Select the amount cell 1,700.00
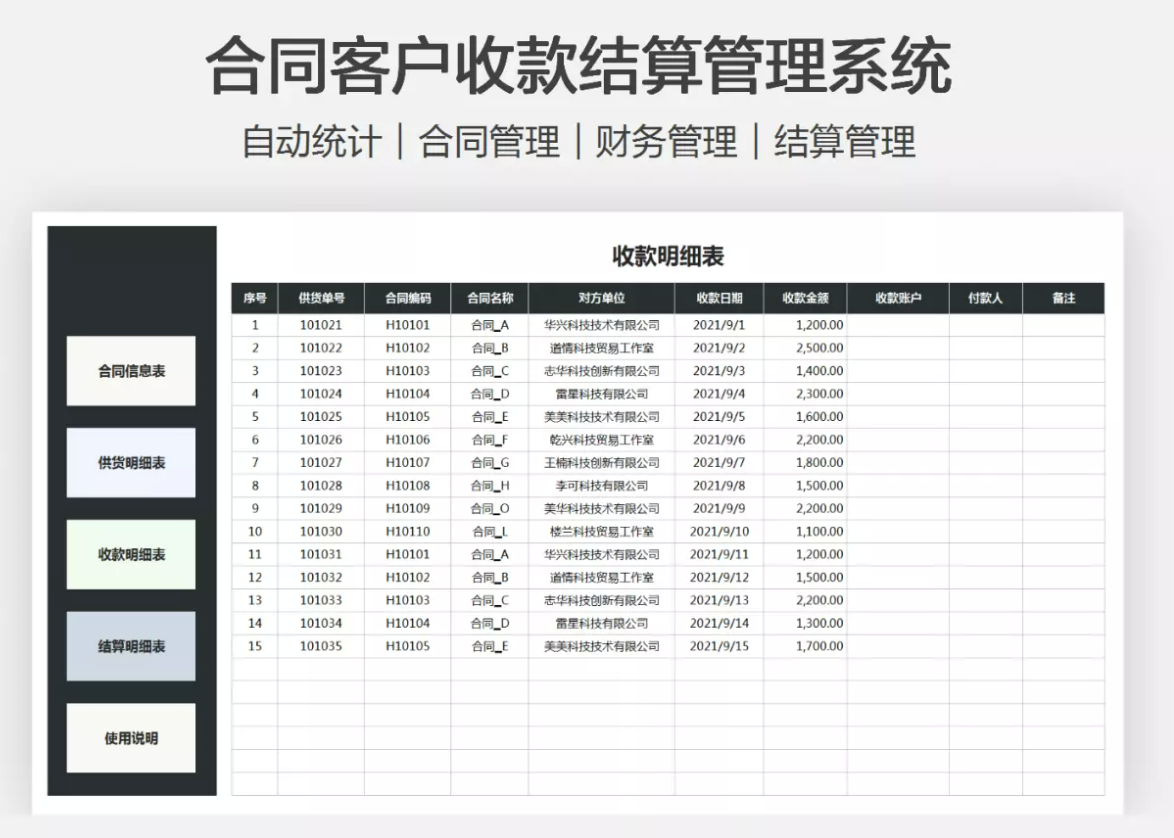 tap(806, 646)
